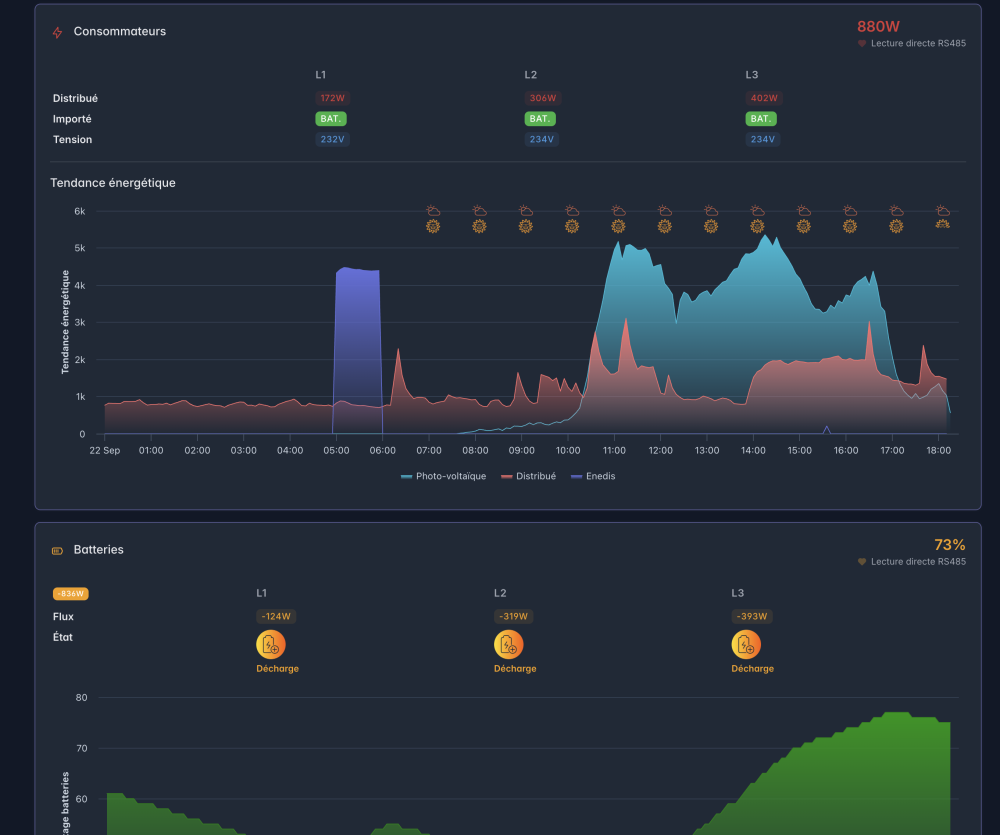Image resolution: width=1000 pixels, height=835 pixels.
Task: Click the partly cloudy weather icon above 17:00
Action: [896, 211]
